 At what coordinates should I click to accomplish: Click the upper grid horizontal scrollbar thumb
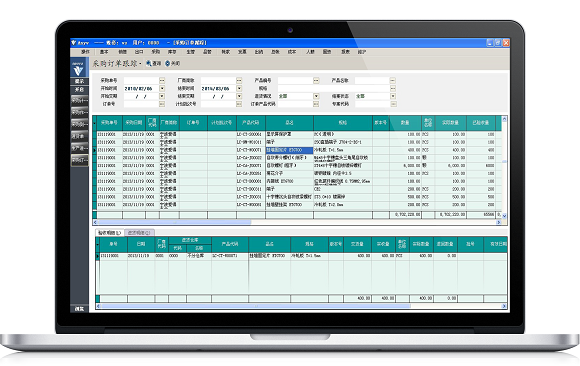[x=175, y=222]
